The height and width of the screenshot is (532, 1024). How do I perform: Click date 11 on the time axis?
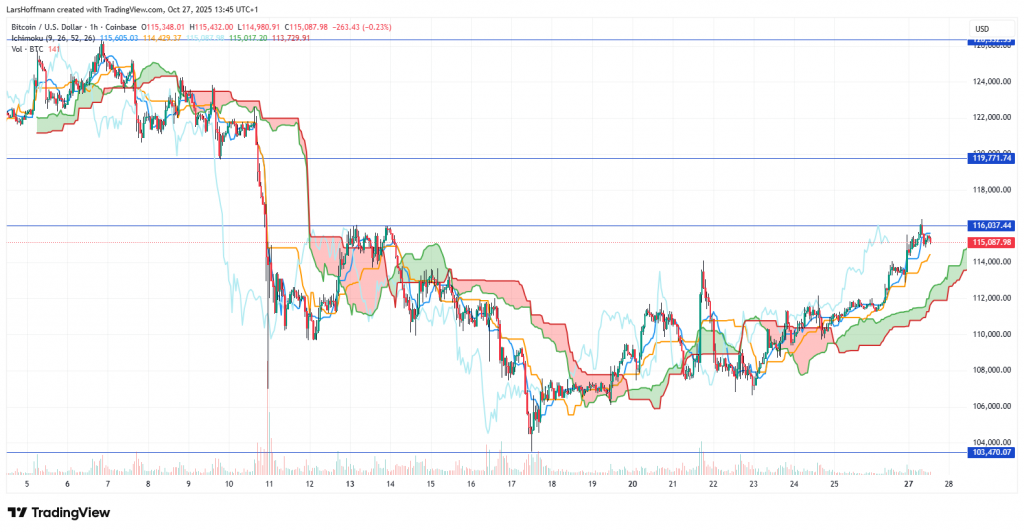(269, 482)
